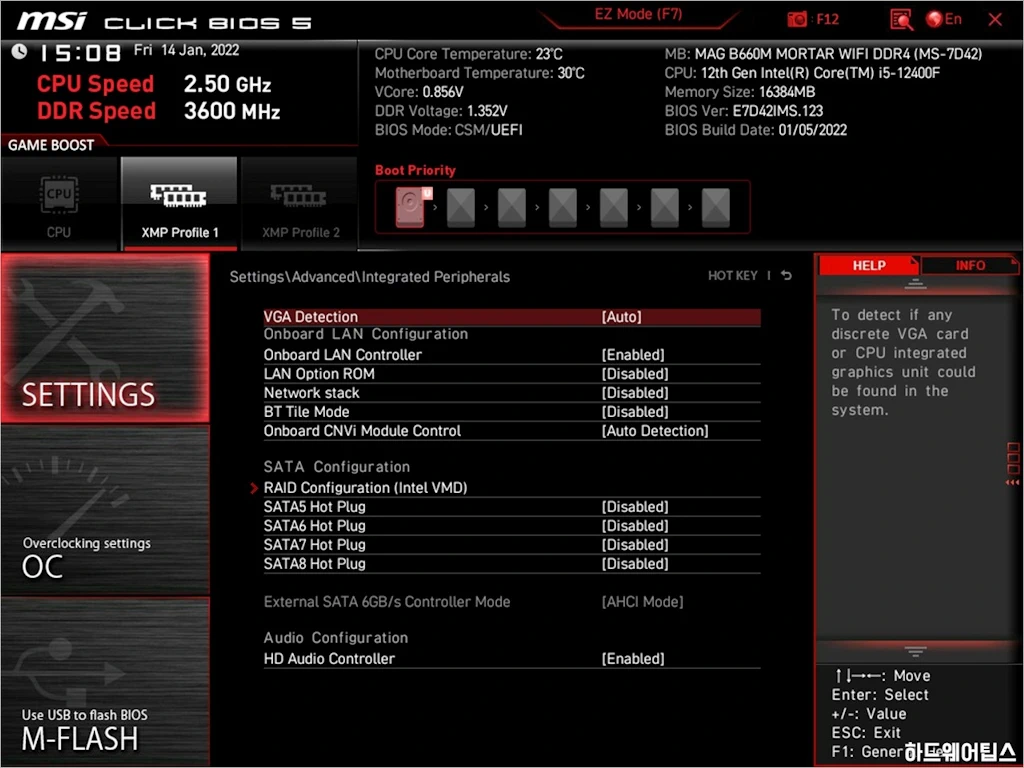Click the HOT KEY label

coord(732,276)
